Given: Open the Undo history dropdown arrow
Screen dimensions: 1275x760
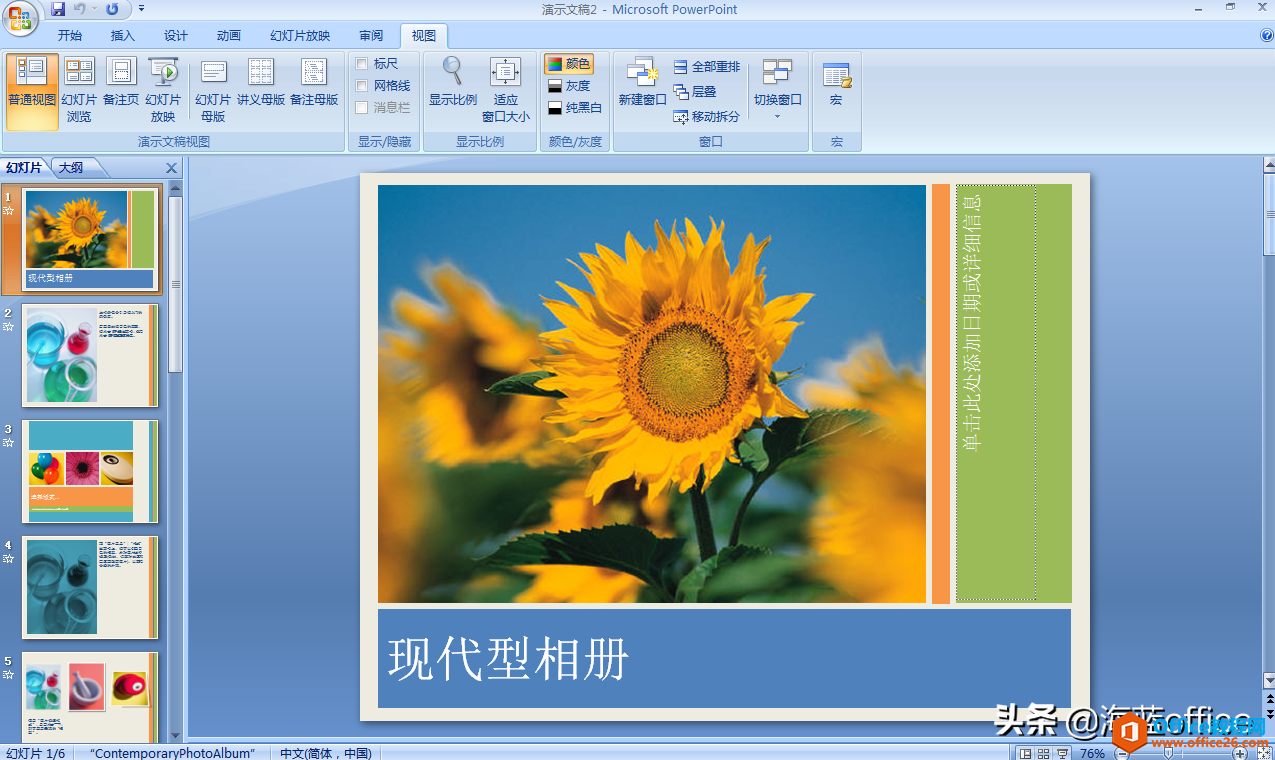Looking at the screenshot, I should click(x=96, y=9).
